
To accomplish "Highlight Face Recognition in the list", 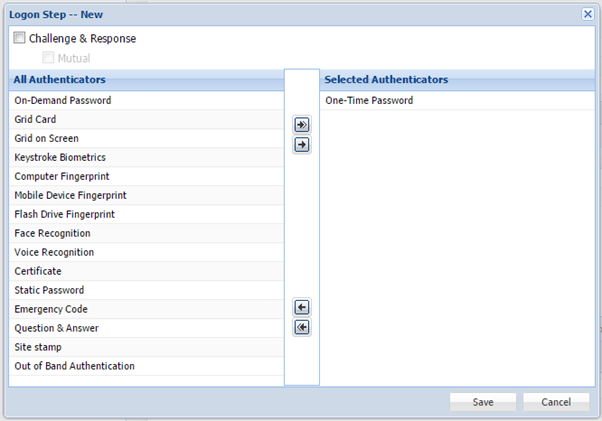I will coord(52,234).
